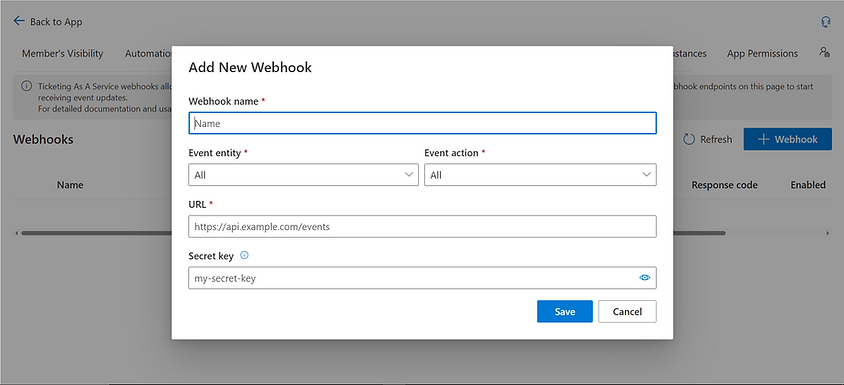Screen dimensions: 844x385
Task: Click the Webhooks section heading
Action: coord(43,139)
